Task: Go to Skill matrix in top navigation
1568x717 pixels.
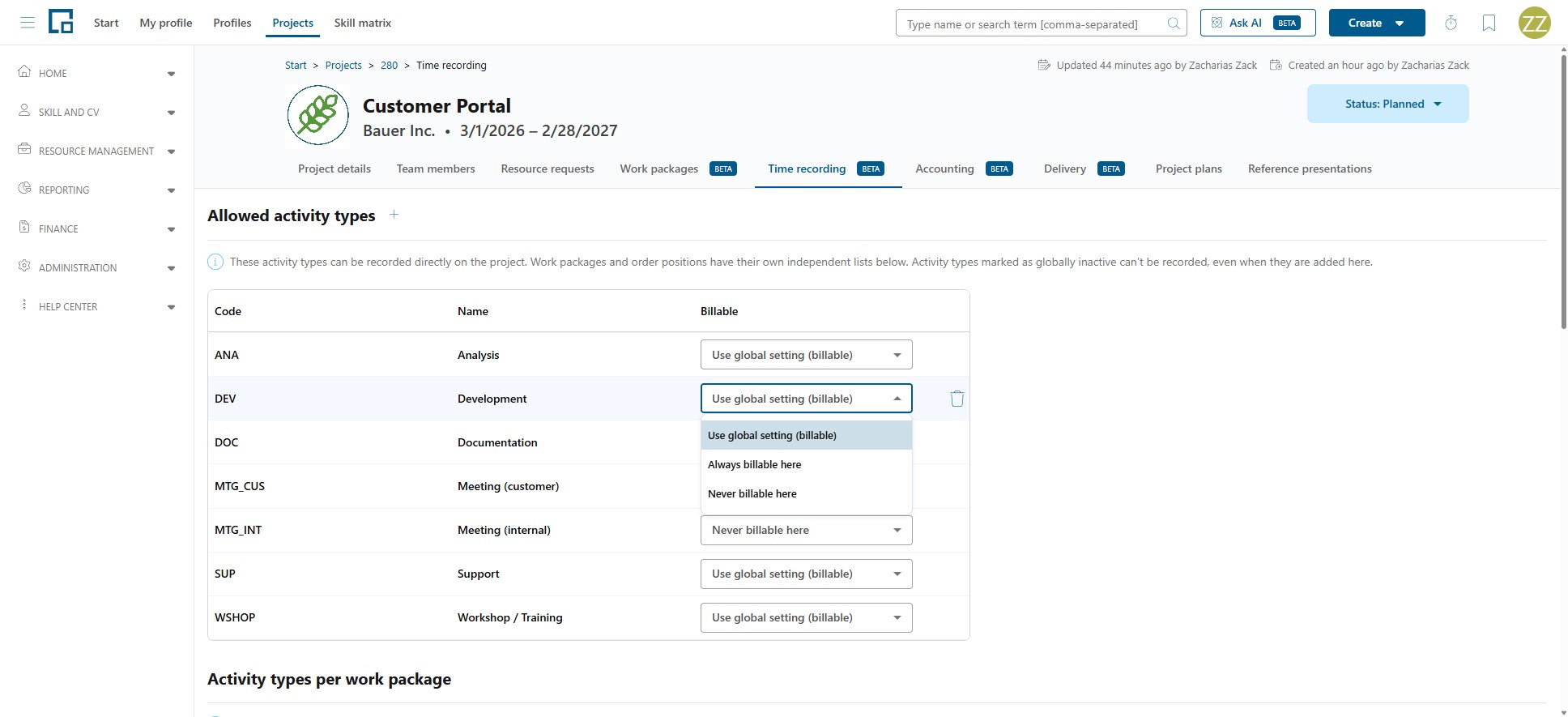Action: click(x=363, y=23)
